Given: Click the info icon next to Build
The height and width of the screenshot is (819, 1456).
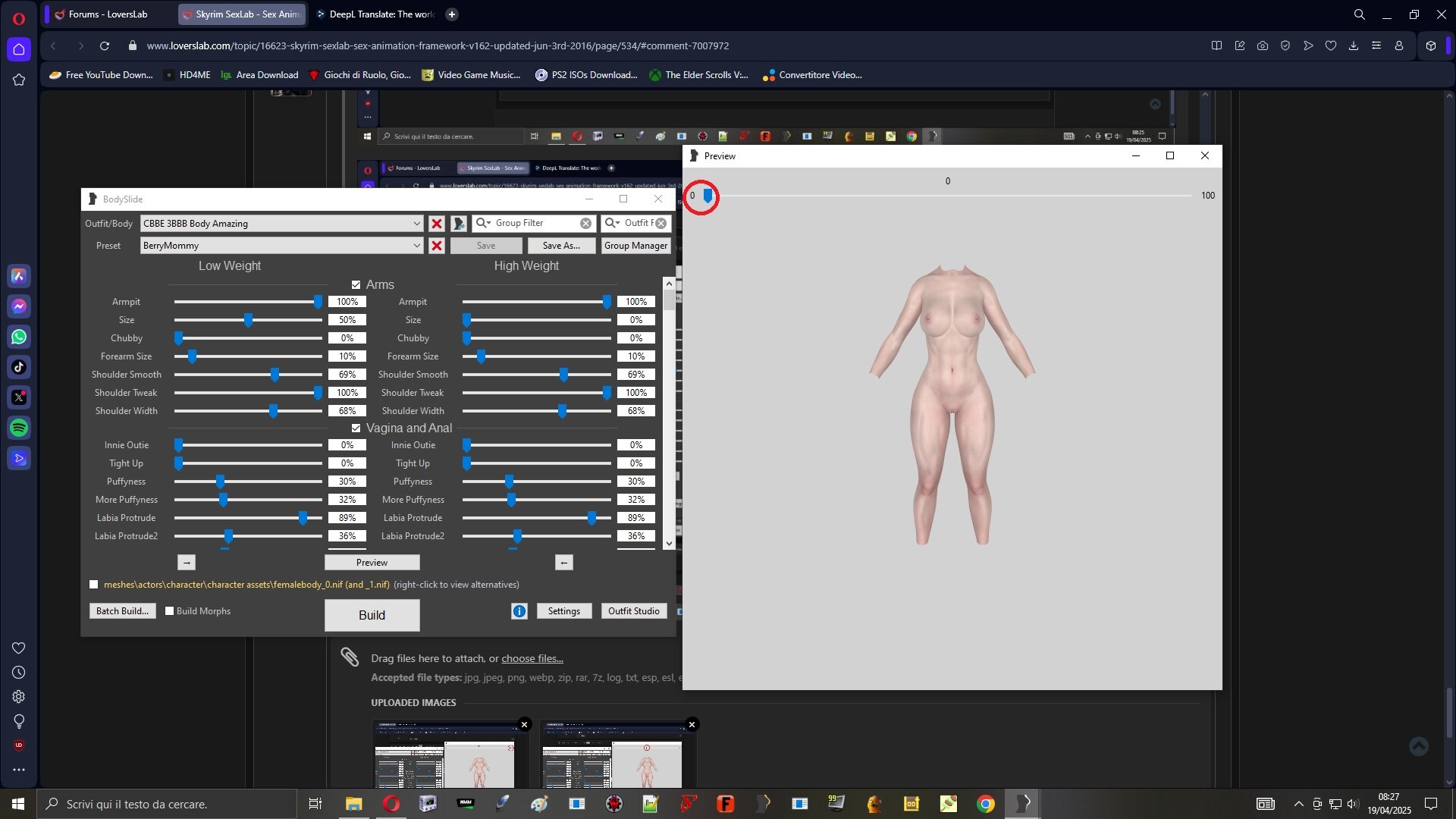Looking at the screenshot, I should coord(519,611).
